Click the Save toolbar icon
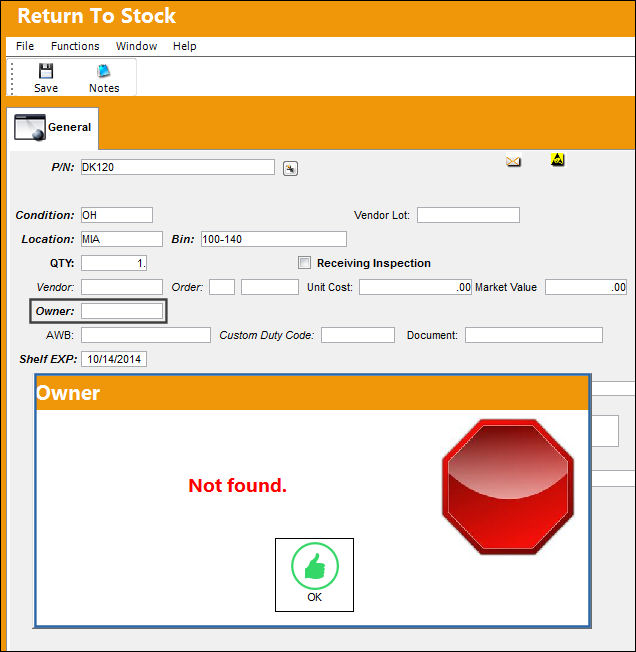The image size is (636, 652). point(46,71)
